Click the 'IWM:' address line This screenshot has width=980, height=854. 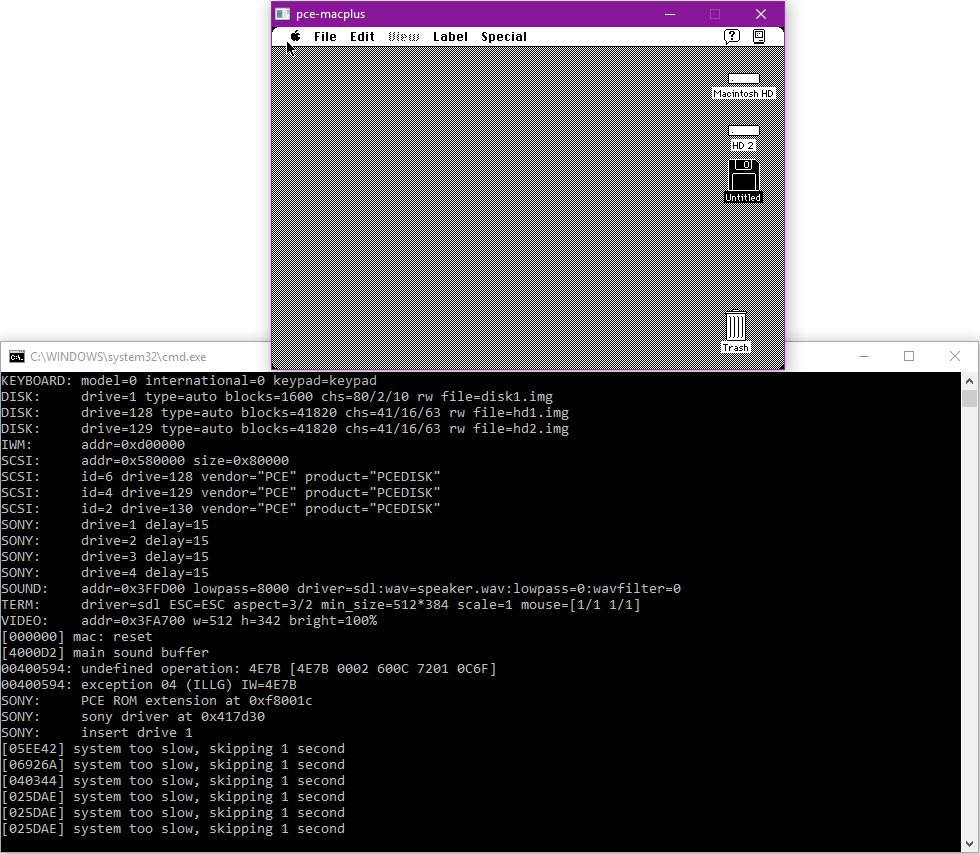pos(92,445)
